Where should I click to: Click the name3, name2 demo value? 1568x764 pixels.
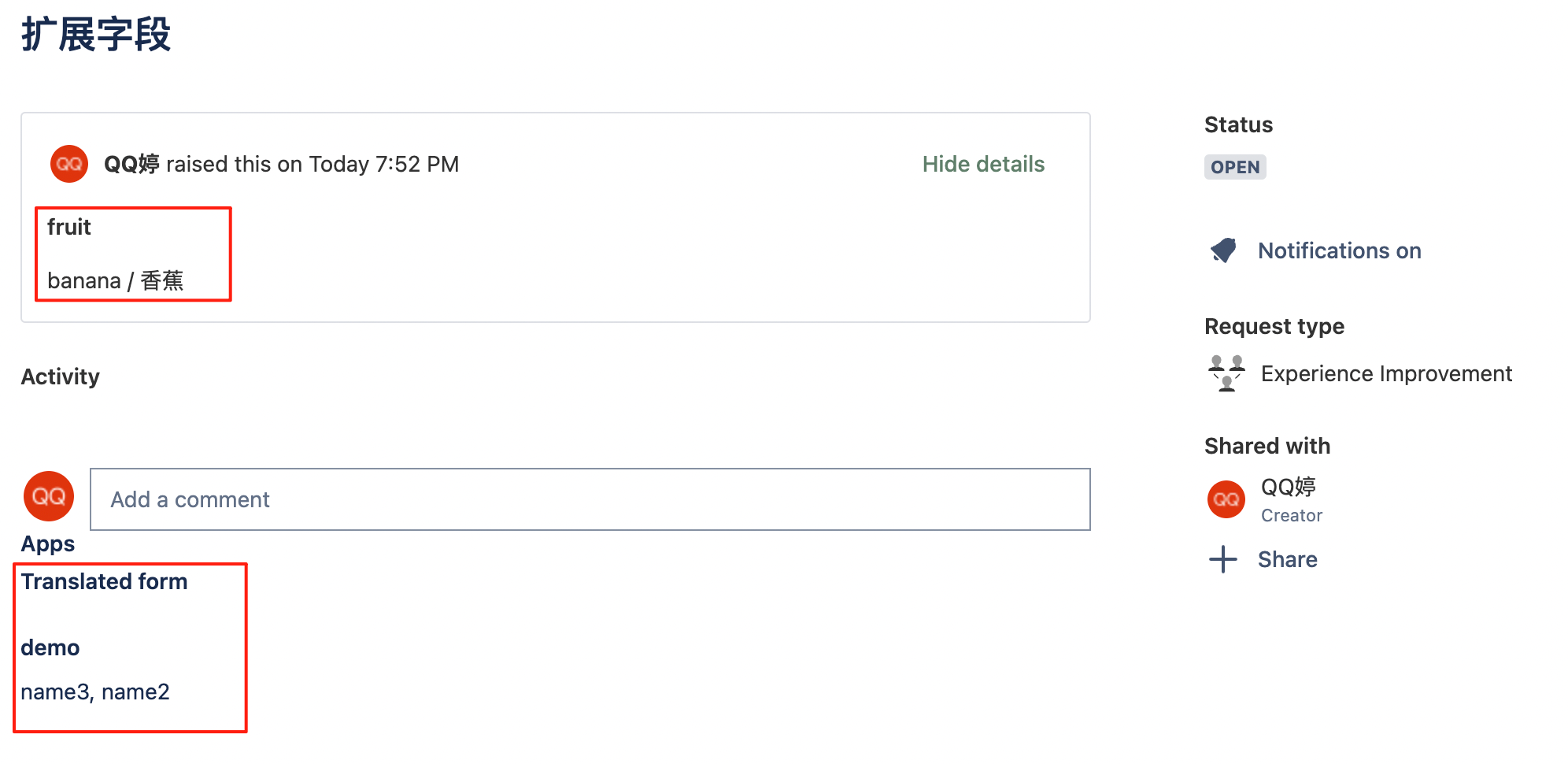pos(95,692)
